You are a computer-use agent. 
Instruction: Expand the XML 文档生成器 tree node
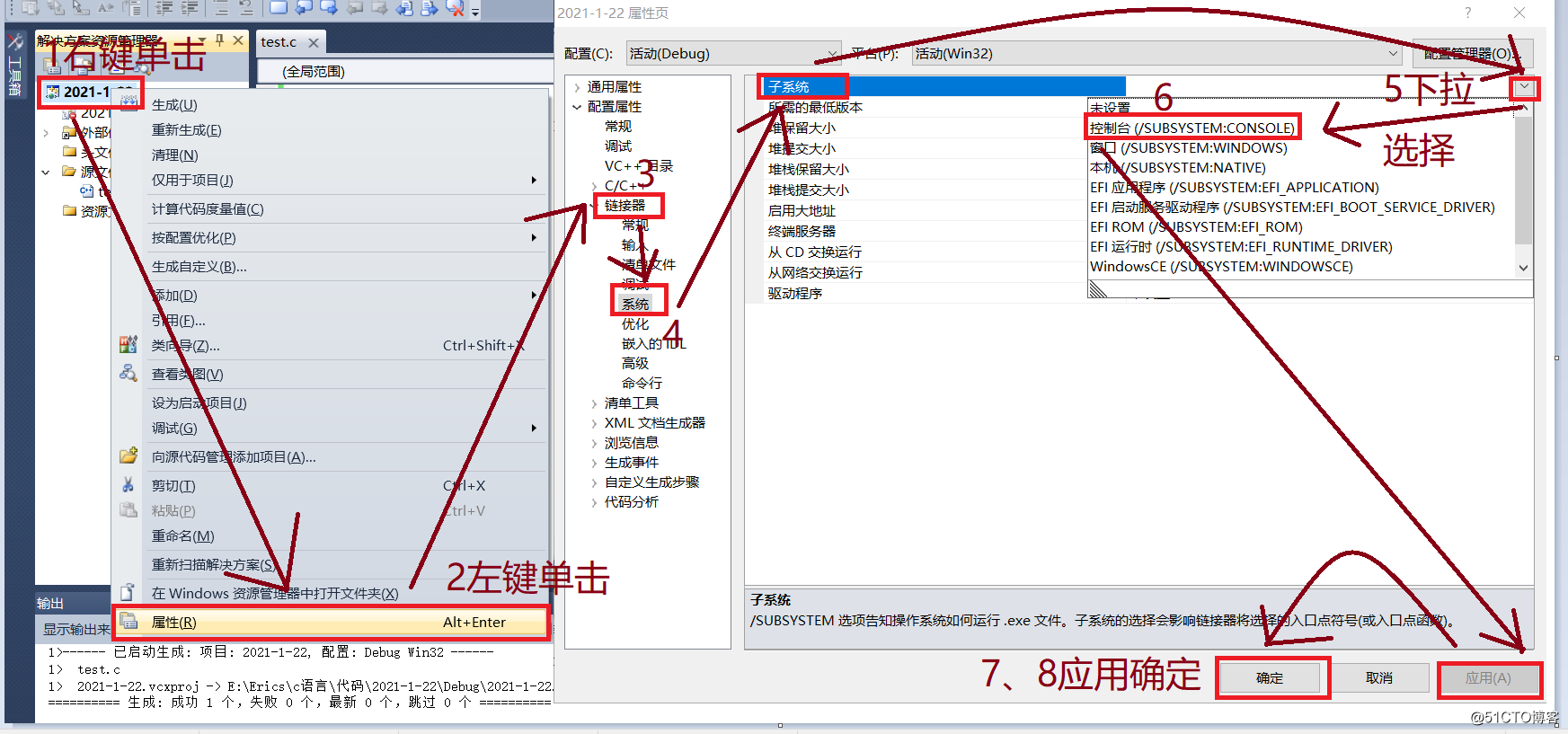tap(594, 423)
